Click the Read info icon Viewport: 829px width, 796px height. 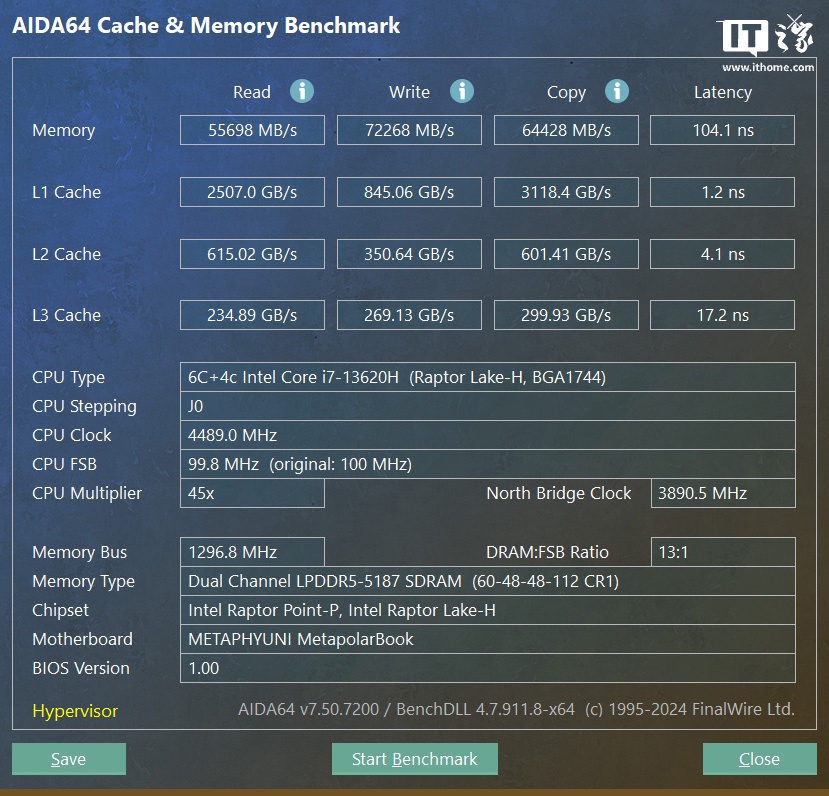[x=302, y=91]
